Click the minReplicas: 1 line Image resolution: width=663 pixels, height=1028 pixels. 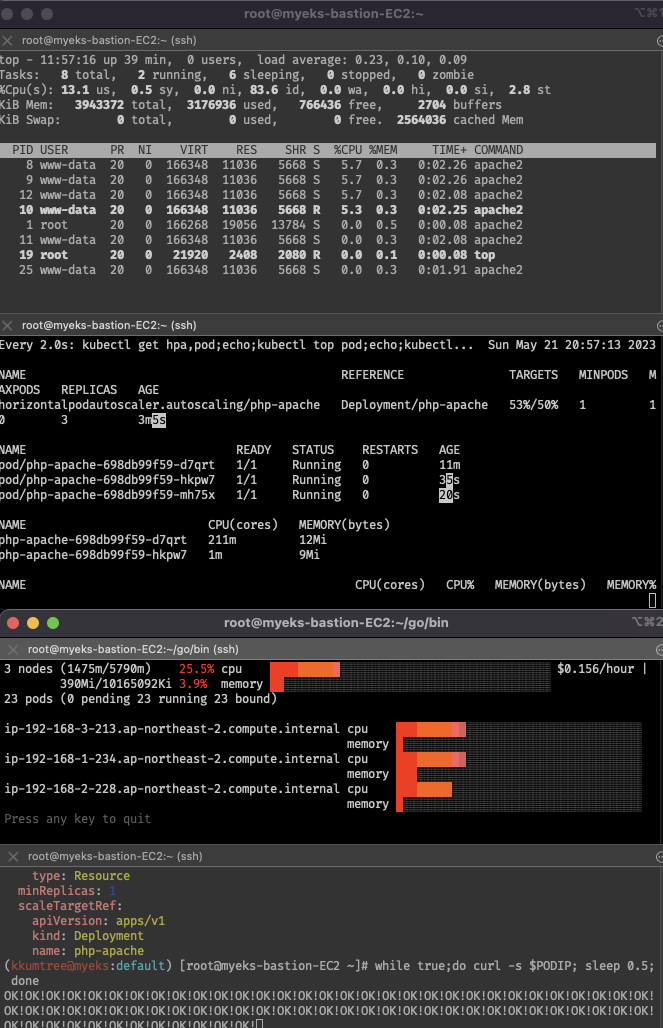point(66,891)
